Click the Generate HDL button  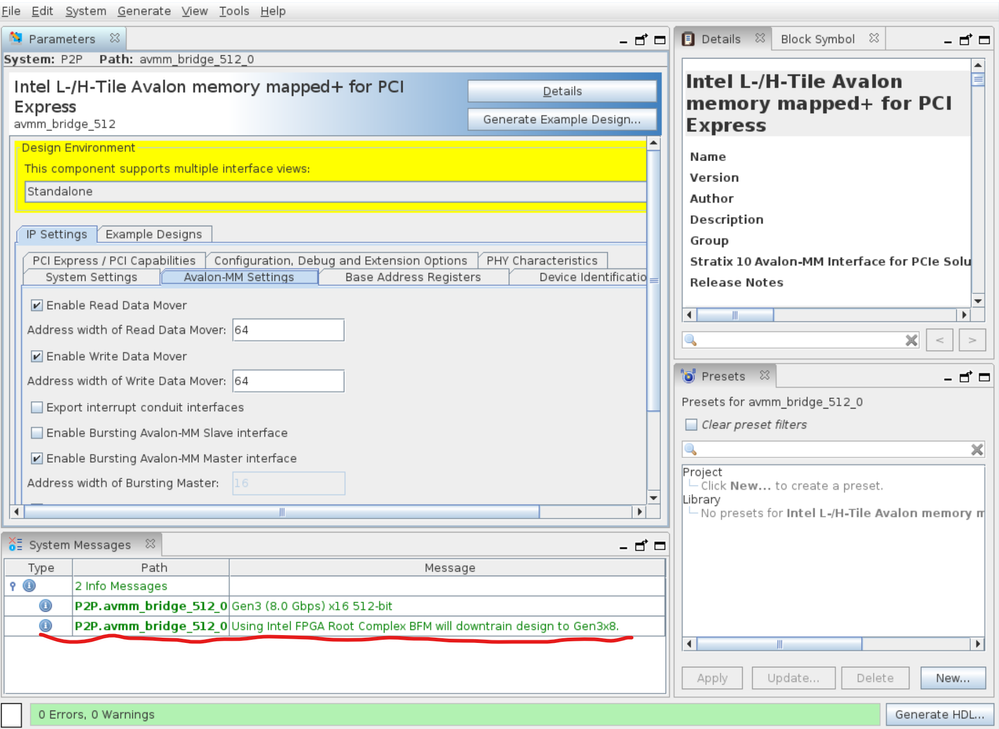939,714
